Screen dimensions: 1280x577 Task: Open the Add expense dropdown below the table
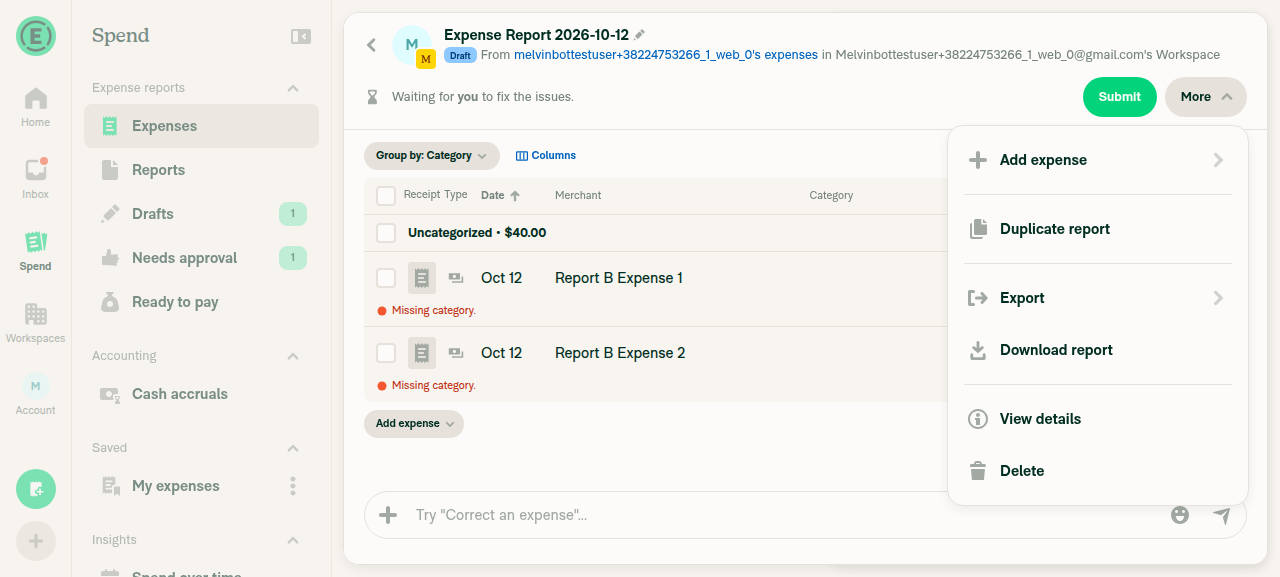[414, 424]
